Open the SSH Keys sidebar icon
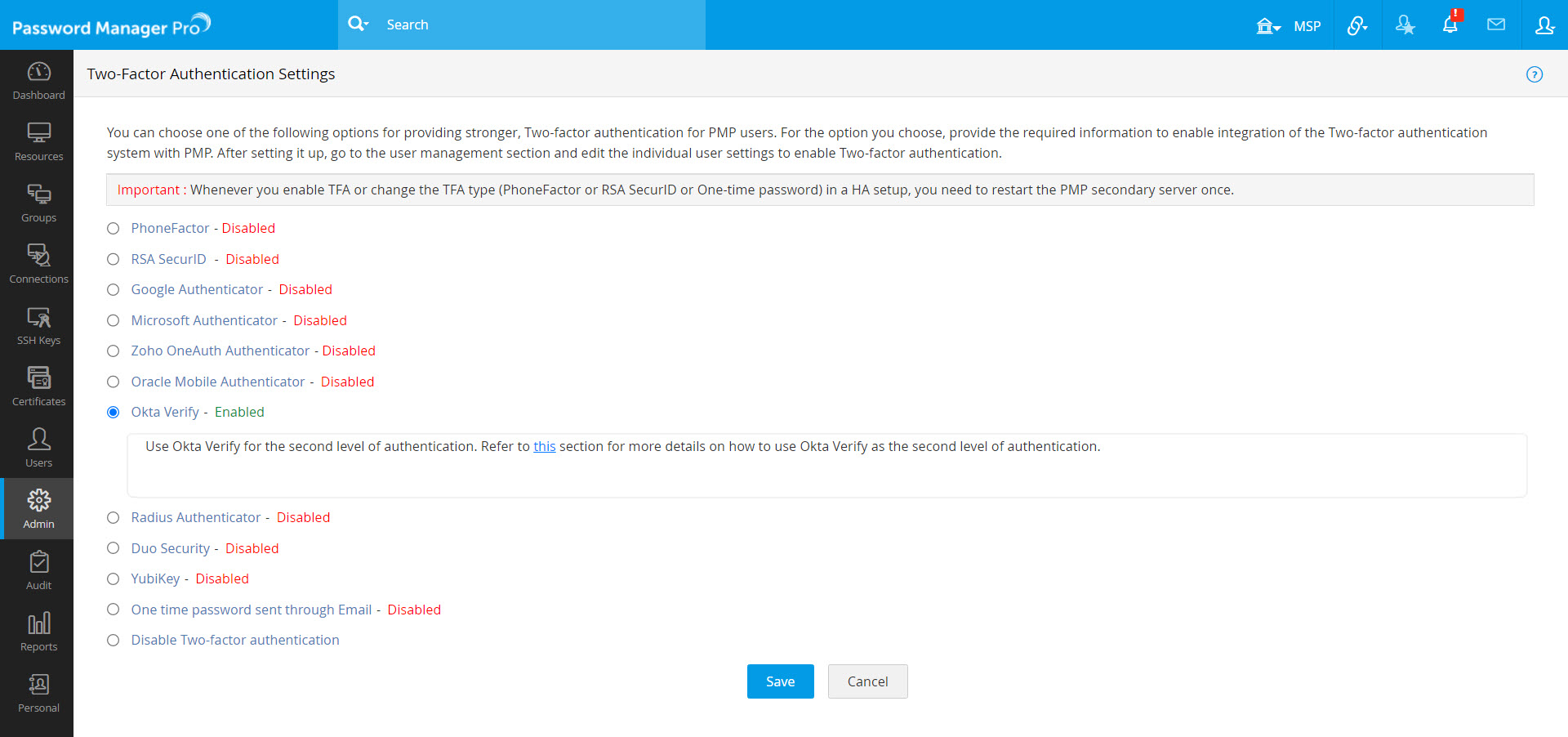This screenshot has width=1568, height=737. pyautogui.click(x=38, y=325)
